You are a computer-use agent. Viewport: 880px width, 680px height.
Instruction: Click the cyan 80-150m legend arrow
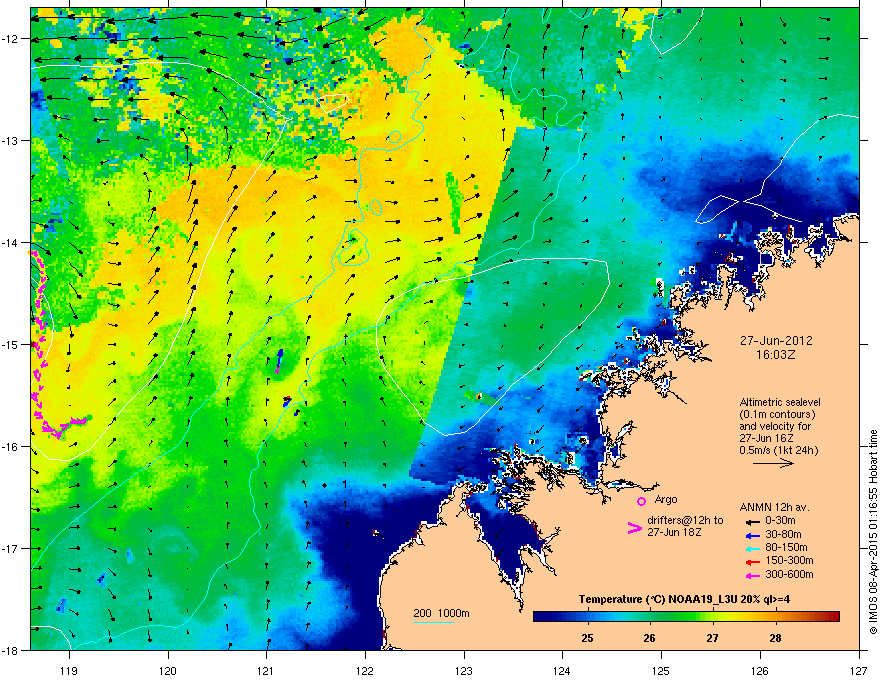751,548
